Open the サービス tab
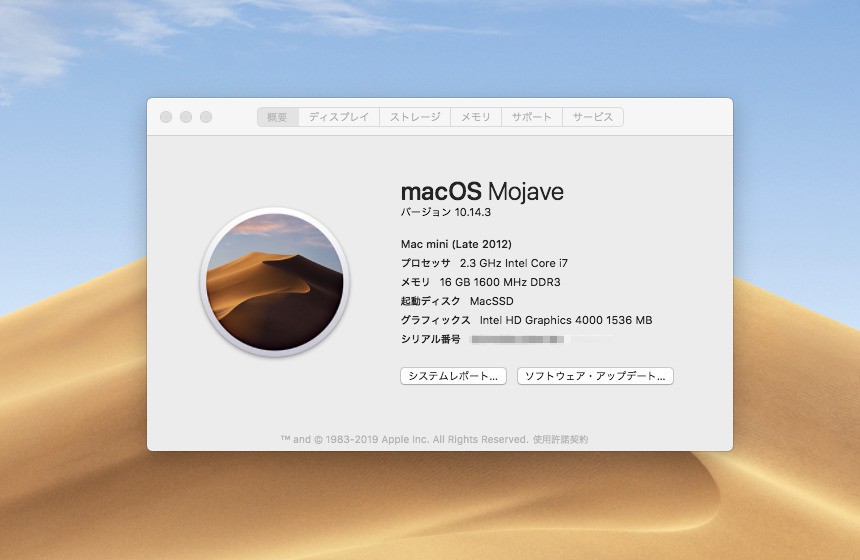Image resolution: width=860 pixels, height=560 pixels. tap(593, 117)
